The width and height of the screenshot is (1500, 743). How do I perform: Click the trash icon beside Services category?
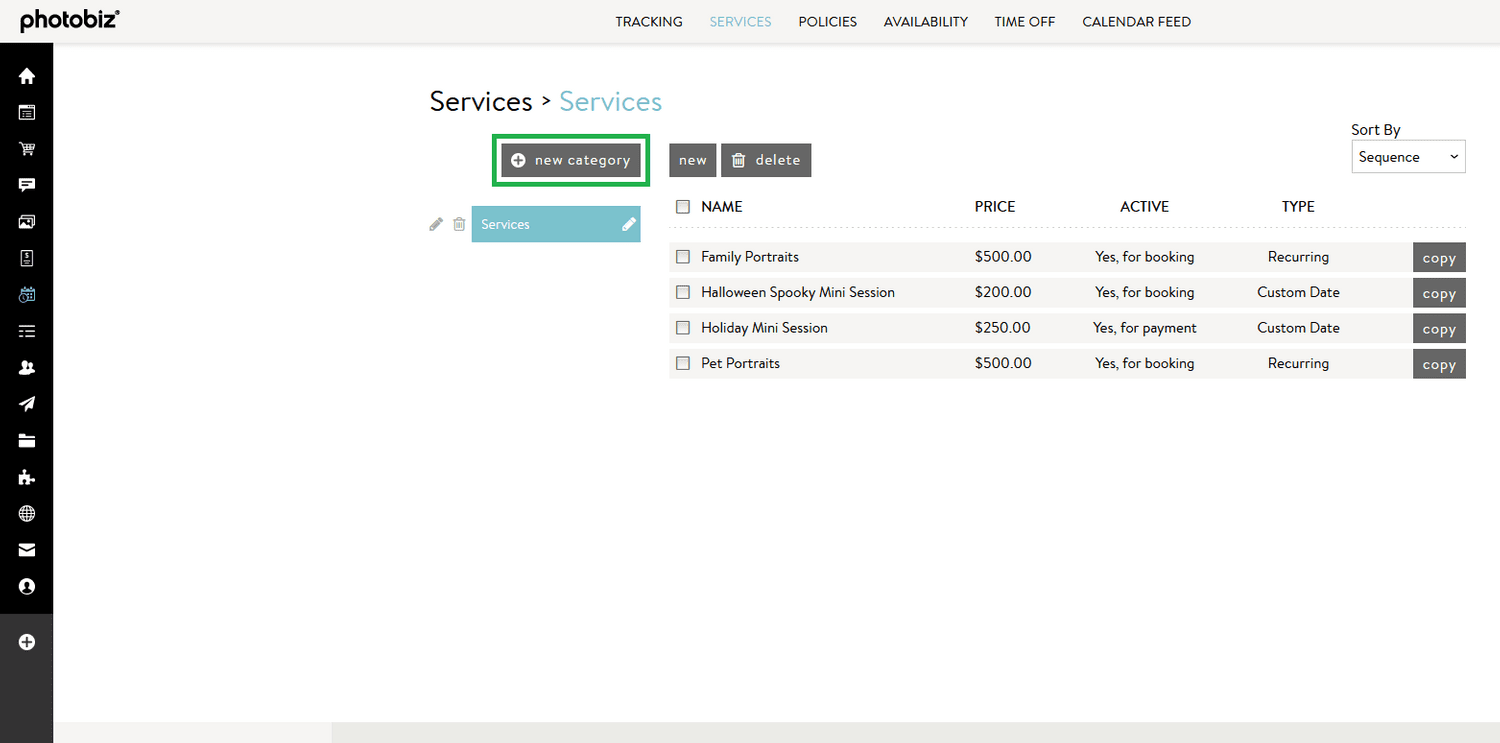(x=459, y=224)
